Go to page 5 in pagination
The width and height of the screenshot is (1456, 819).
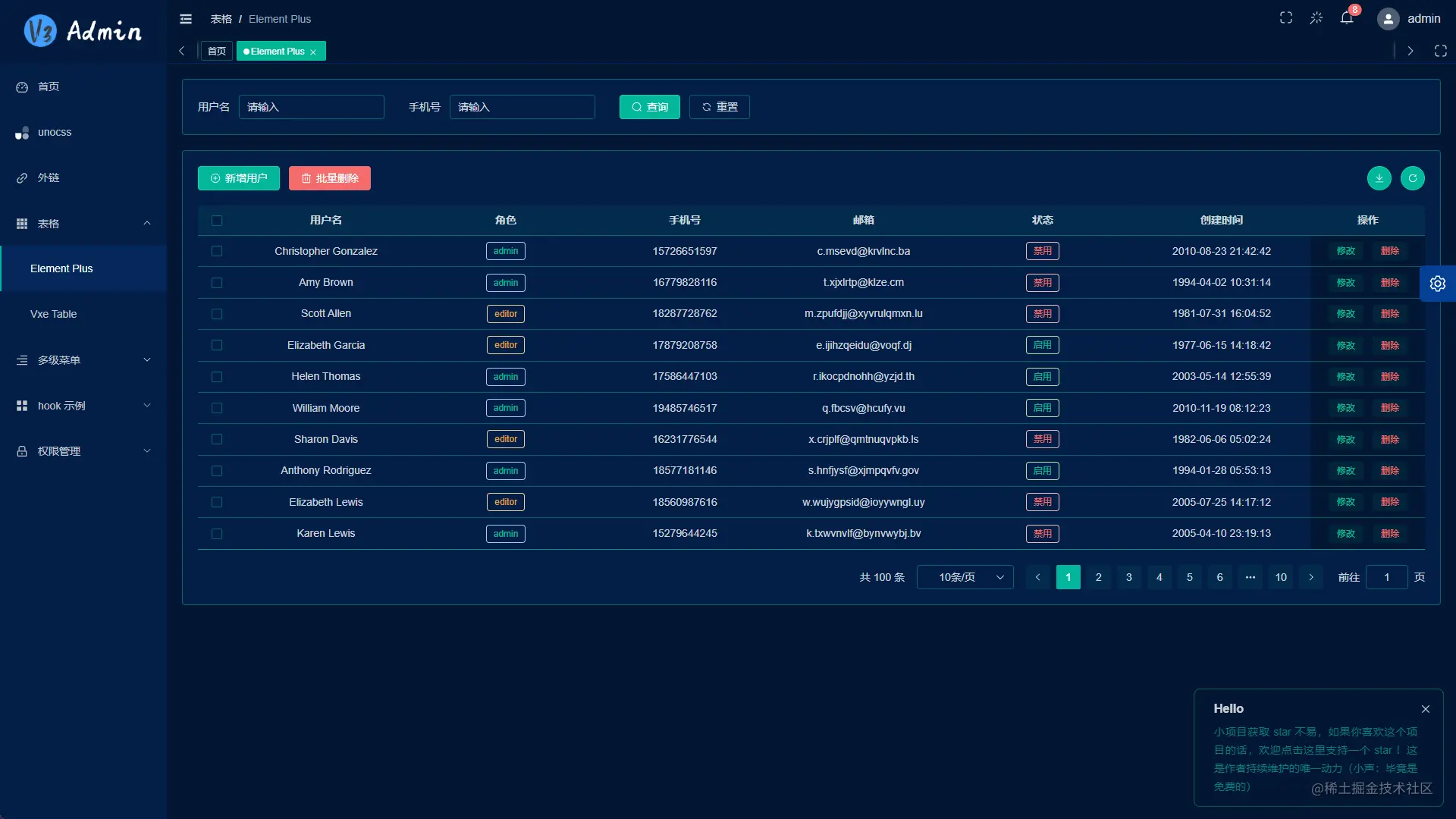tap(1189, 577)
